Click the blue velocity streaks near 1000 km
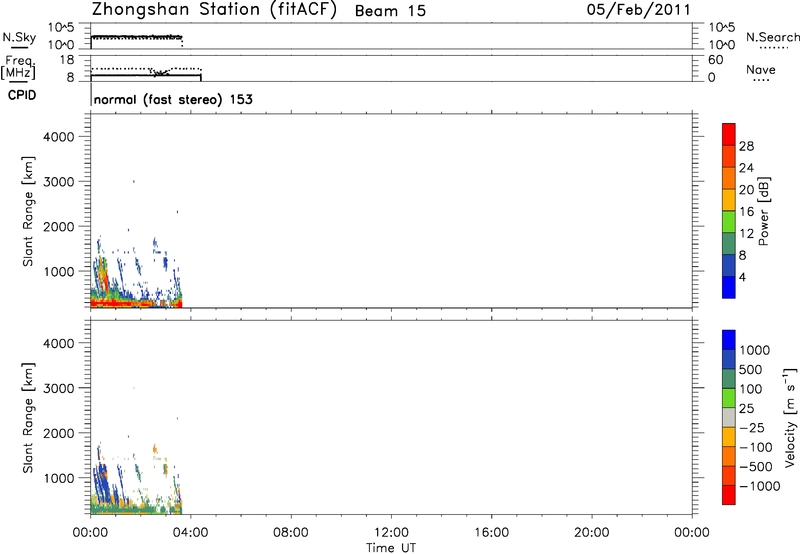800x554 pixels. 103,485
